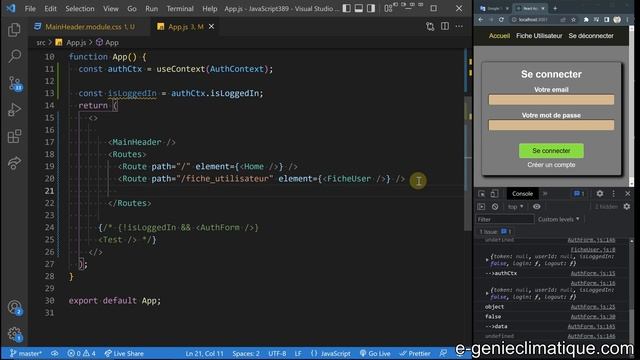Click the App.js breadcrumb segment
Screen dimensions: 640x360
point(71,42)
